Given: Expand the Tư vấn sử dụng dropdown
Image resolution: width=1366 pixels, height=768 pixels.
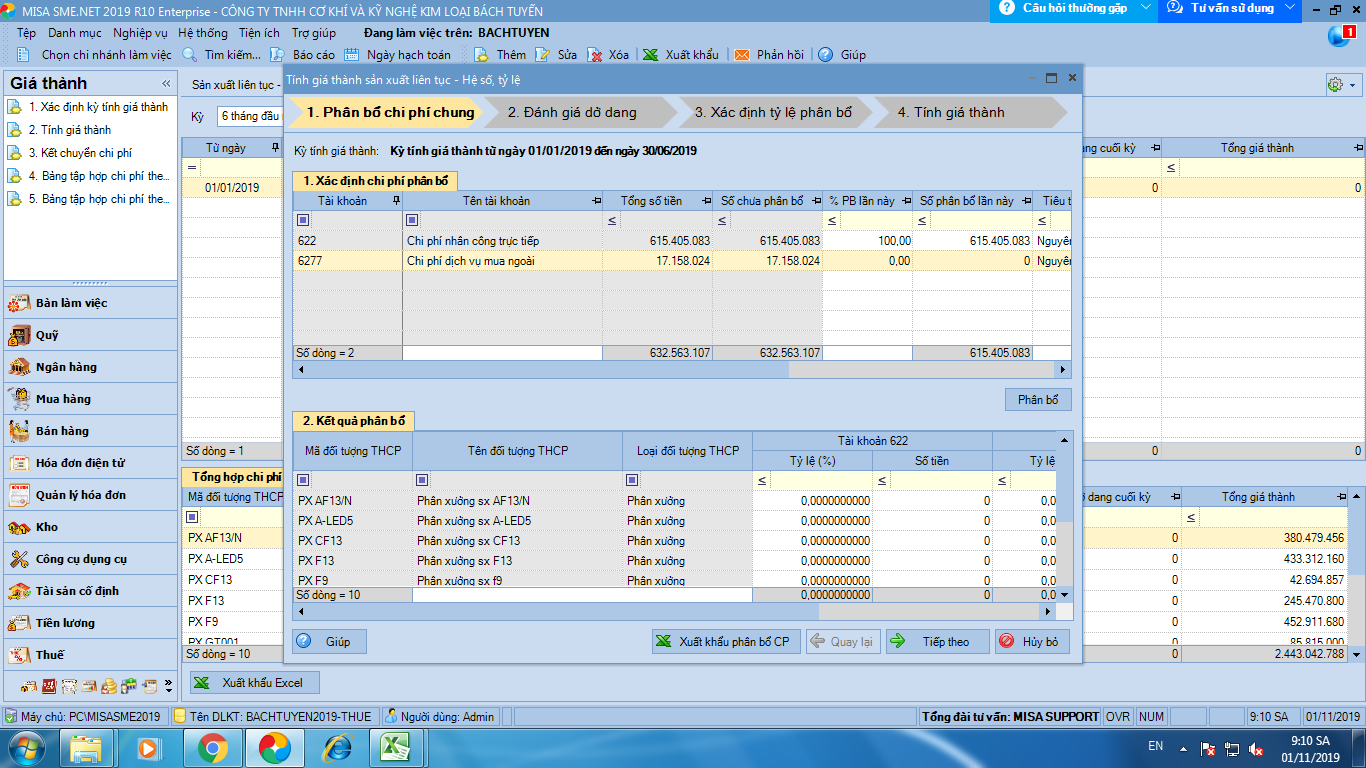Looking at the screenshot, I should point(1290,8).
